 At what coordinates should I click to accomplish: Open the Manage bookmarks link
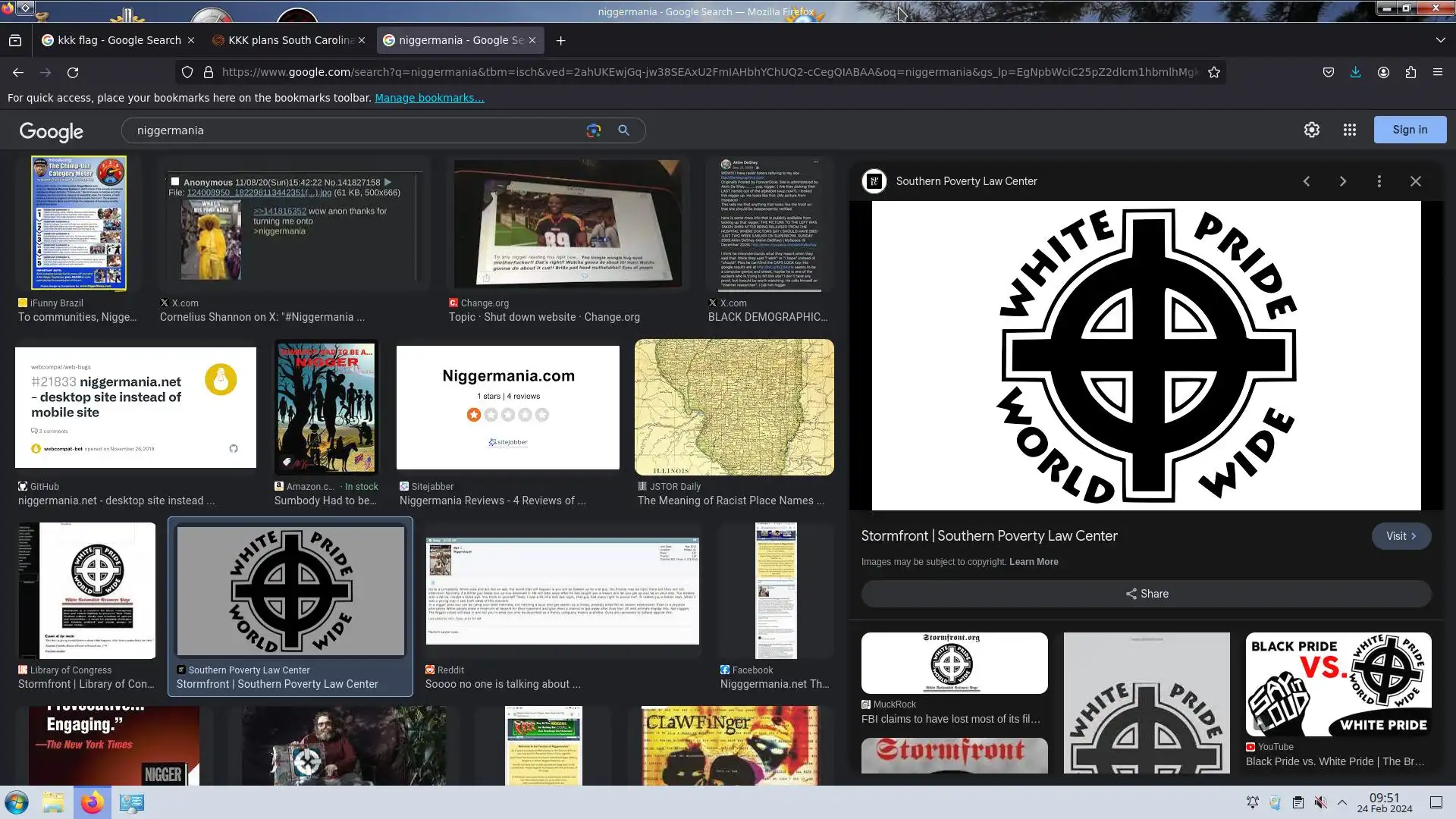[428, 98]
